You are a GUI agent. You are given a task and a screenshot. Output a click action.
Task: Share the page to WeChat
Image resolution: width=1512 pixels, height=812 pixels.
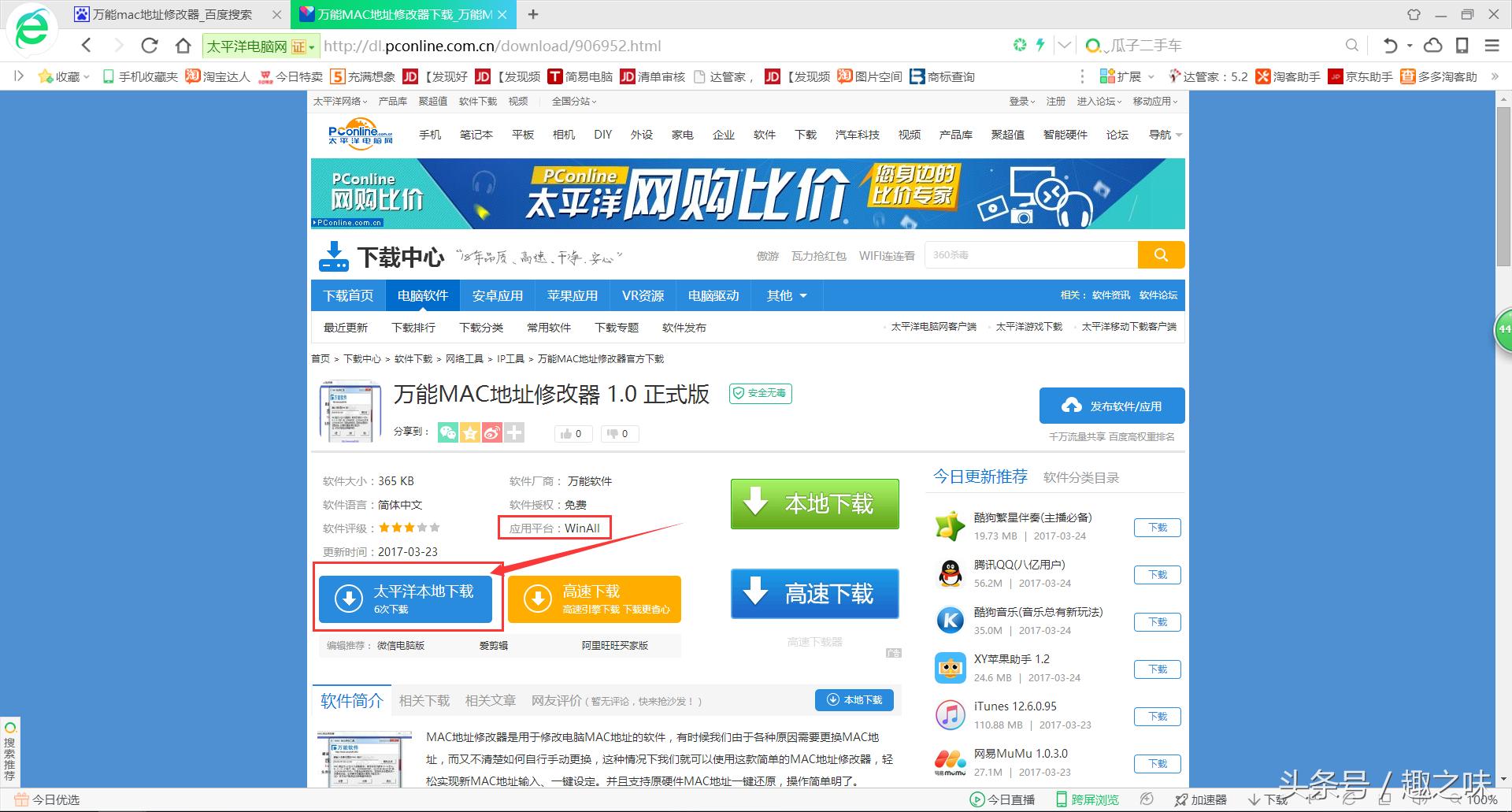pyautogui.click(x=447, y=433)
